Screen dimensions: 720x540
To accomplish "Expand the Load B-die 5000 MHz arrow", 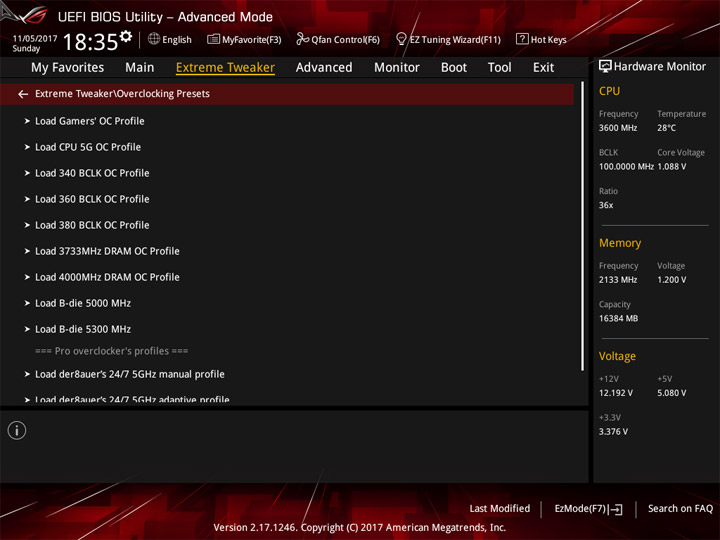I will [27, 304].
